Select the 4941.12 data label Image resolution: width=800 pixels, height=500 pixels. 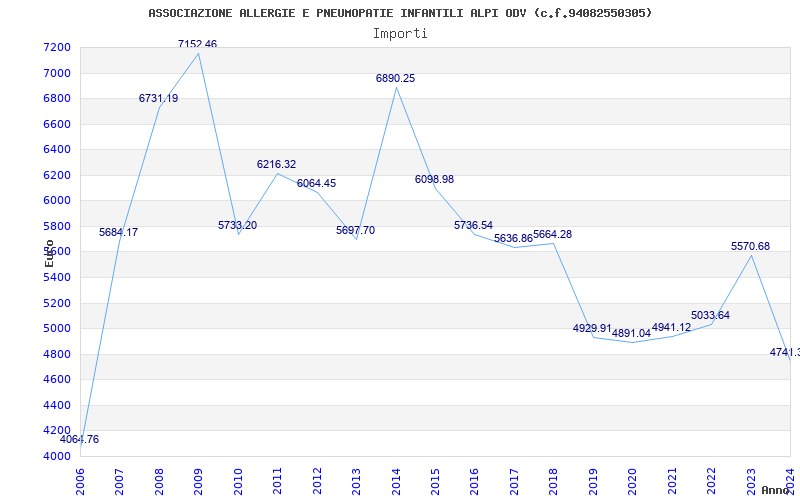(671, 328)
